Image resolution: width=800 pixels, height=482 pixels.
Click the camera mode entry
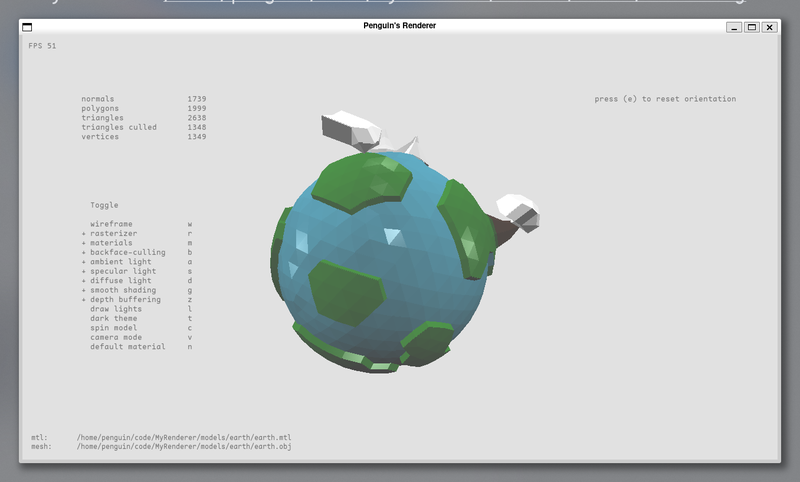pos(116,337)
